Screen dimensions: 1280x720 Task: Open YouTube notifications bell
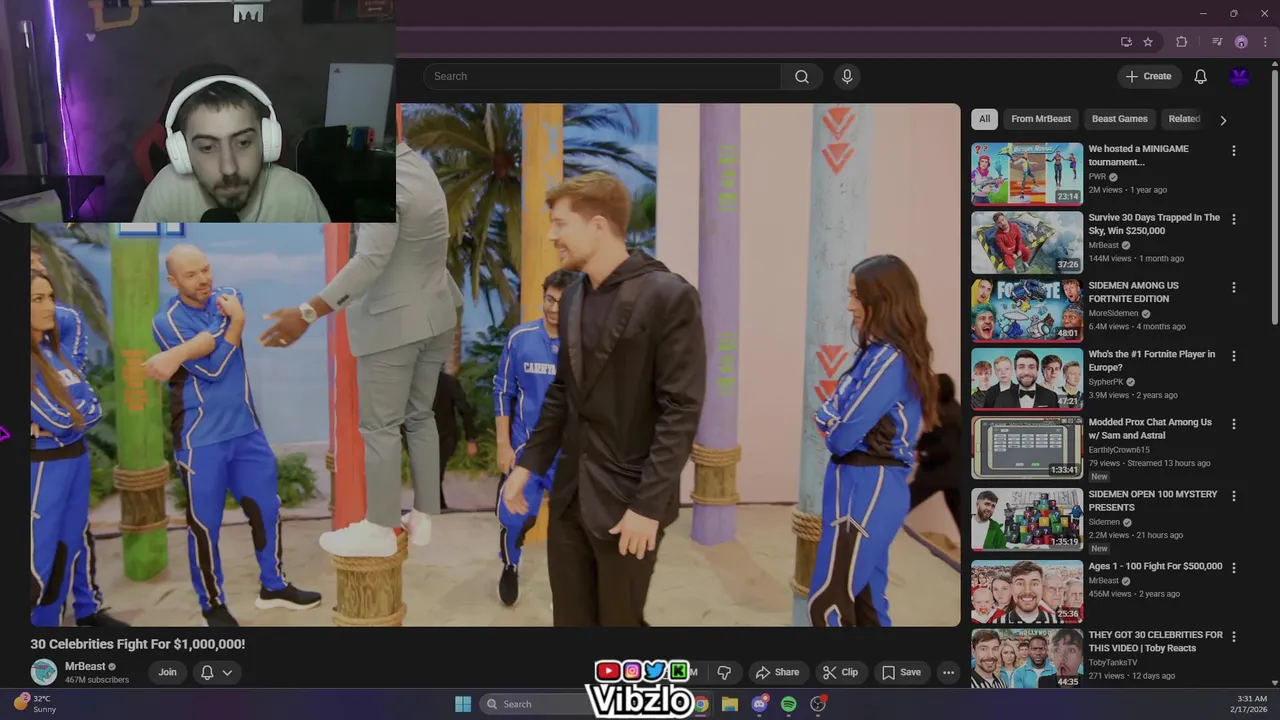click(1200, 77)
